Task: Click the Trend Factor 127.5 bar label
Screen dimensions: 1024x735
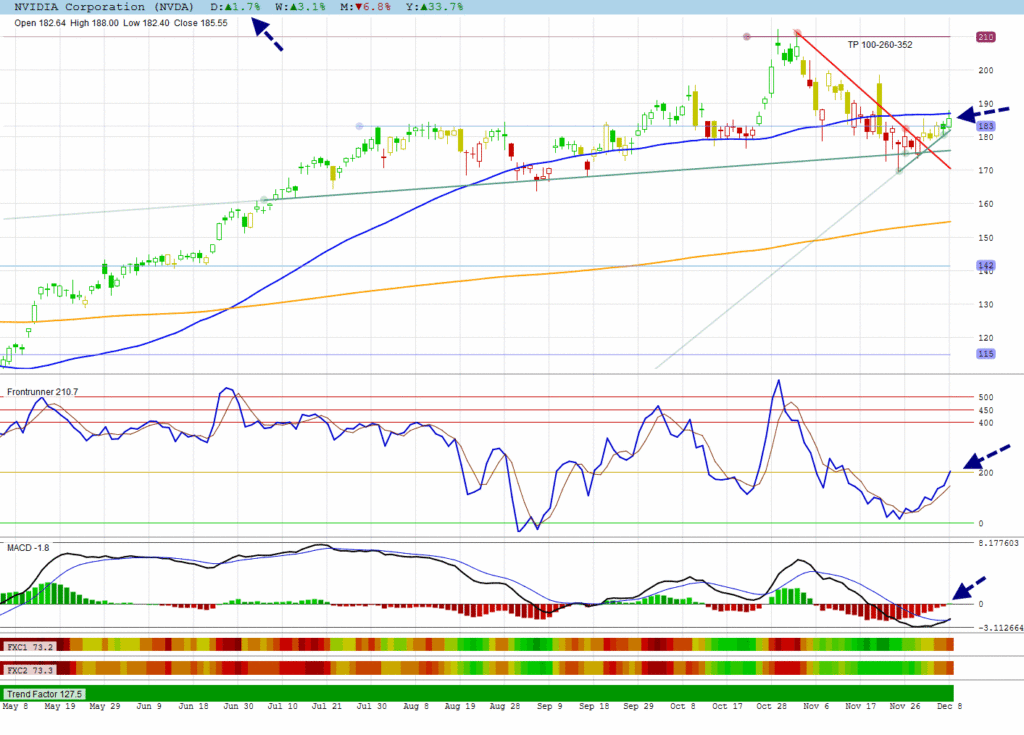Action: pyautogui.click(x=45, y=693)
